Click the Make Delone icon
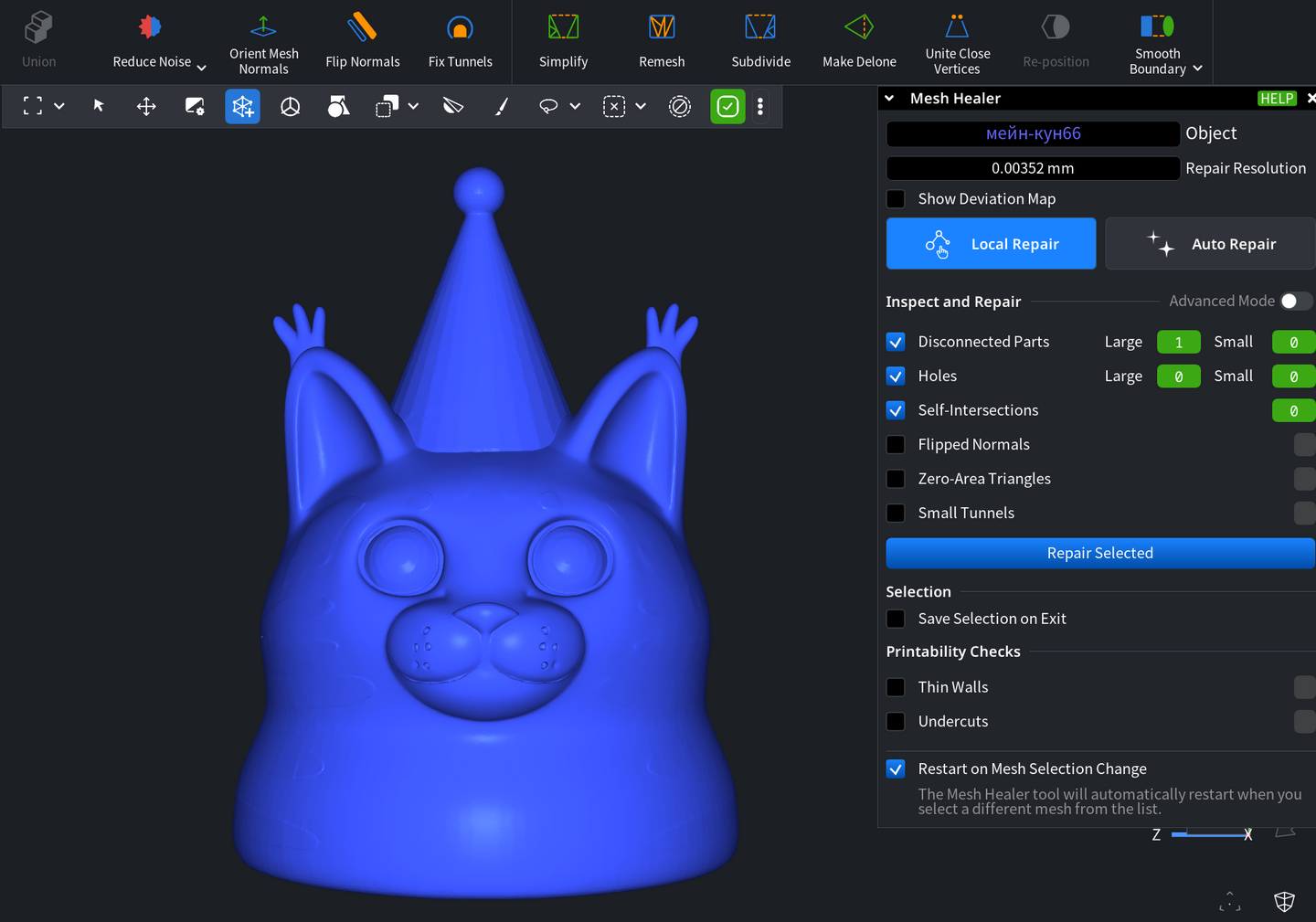Image resolution: width=1316 pixels, height=922 pixels. (859, 27)
